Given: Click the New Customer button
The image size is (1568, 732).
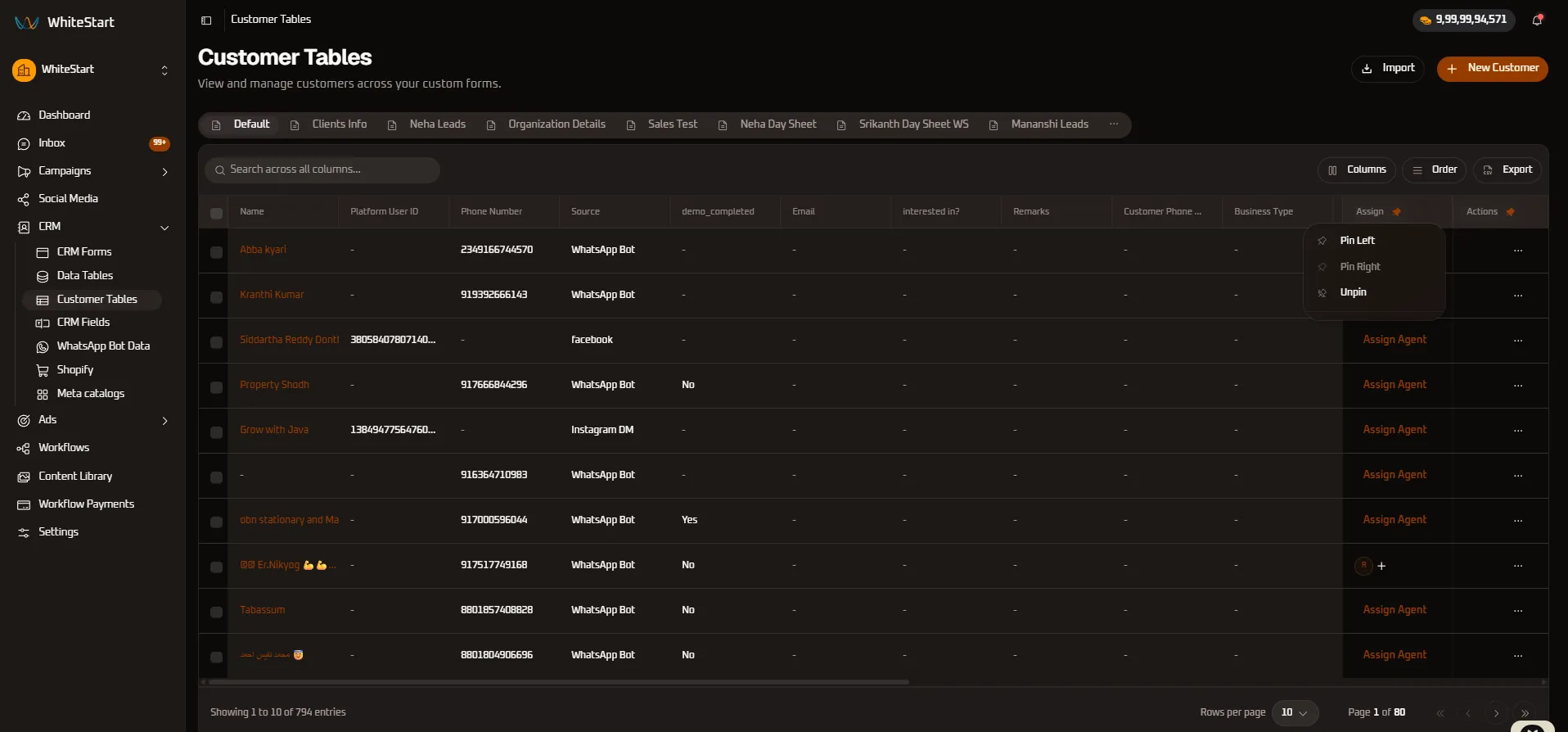Looking at the screenshot, I should [1493, 69].
